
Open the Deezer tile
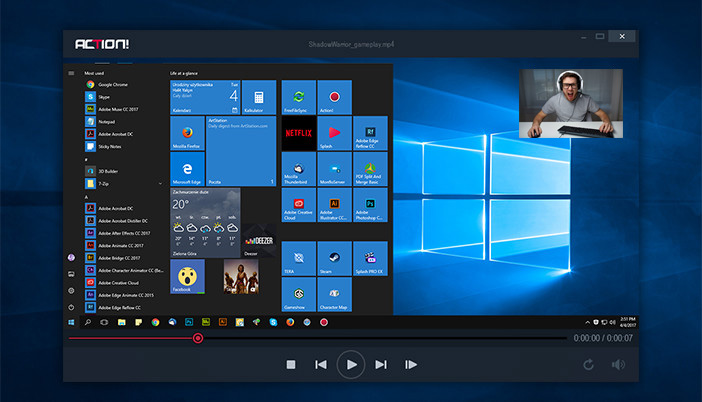tap(259, 240)
